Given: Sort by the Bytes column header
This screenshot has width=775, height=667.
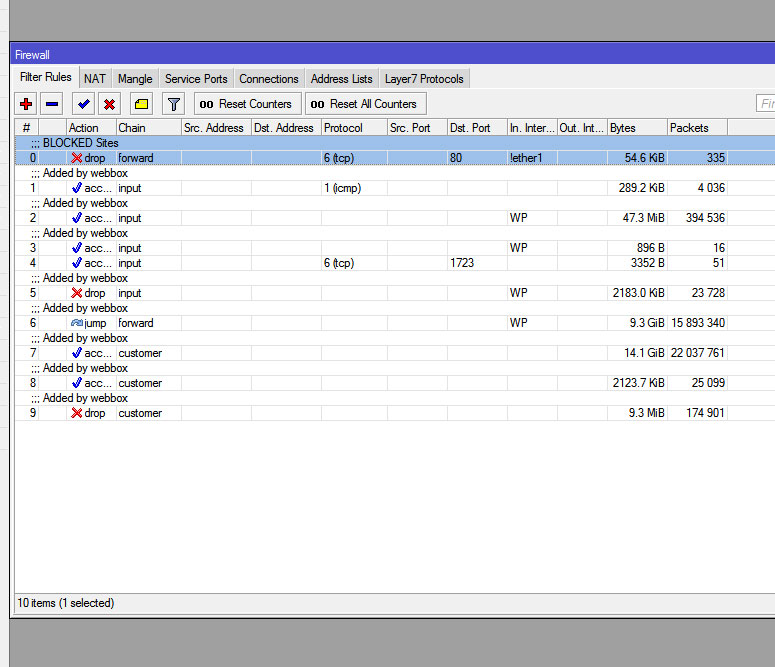Looking at the screenshot, I should (636, 128).
